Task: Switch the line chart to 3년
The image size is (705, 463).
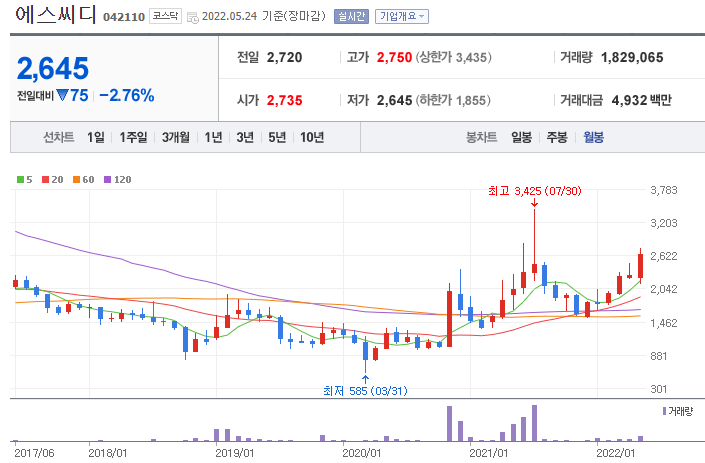Action: pos(245,137)
